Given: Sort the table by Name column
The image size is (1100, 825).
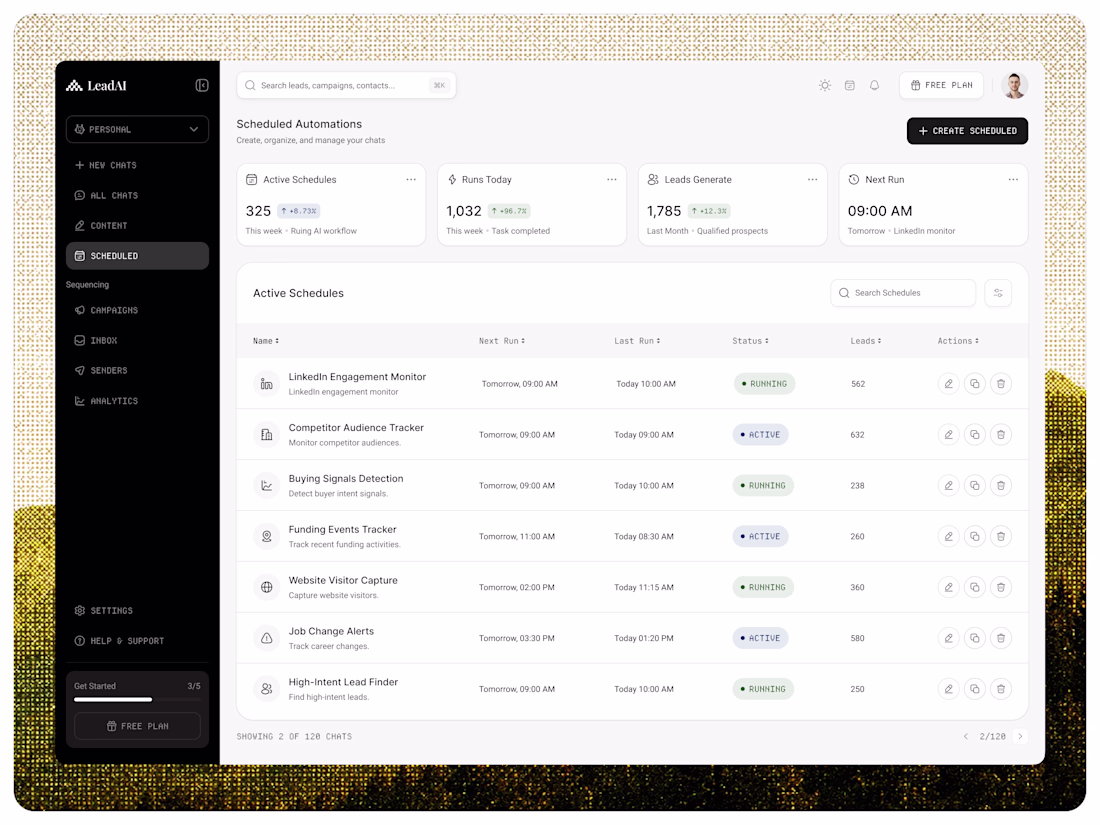Looking at the screenshot, I should point(266,341).
